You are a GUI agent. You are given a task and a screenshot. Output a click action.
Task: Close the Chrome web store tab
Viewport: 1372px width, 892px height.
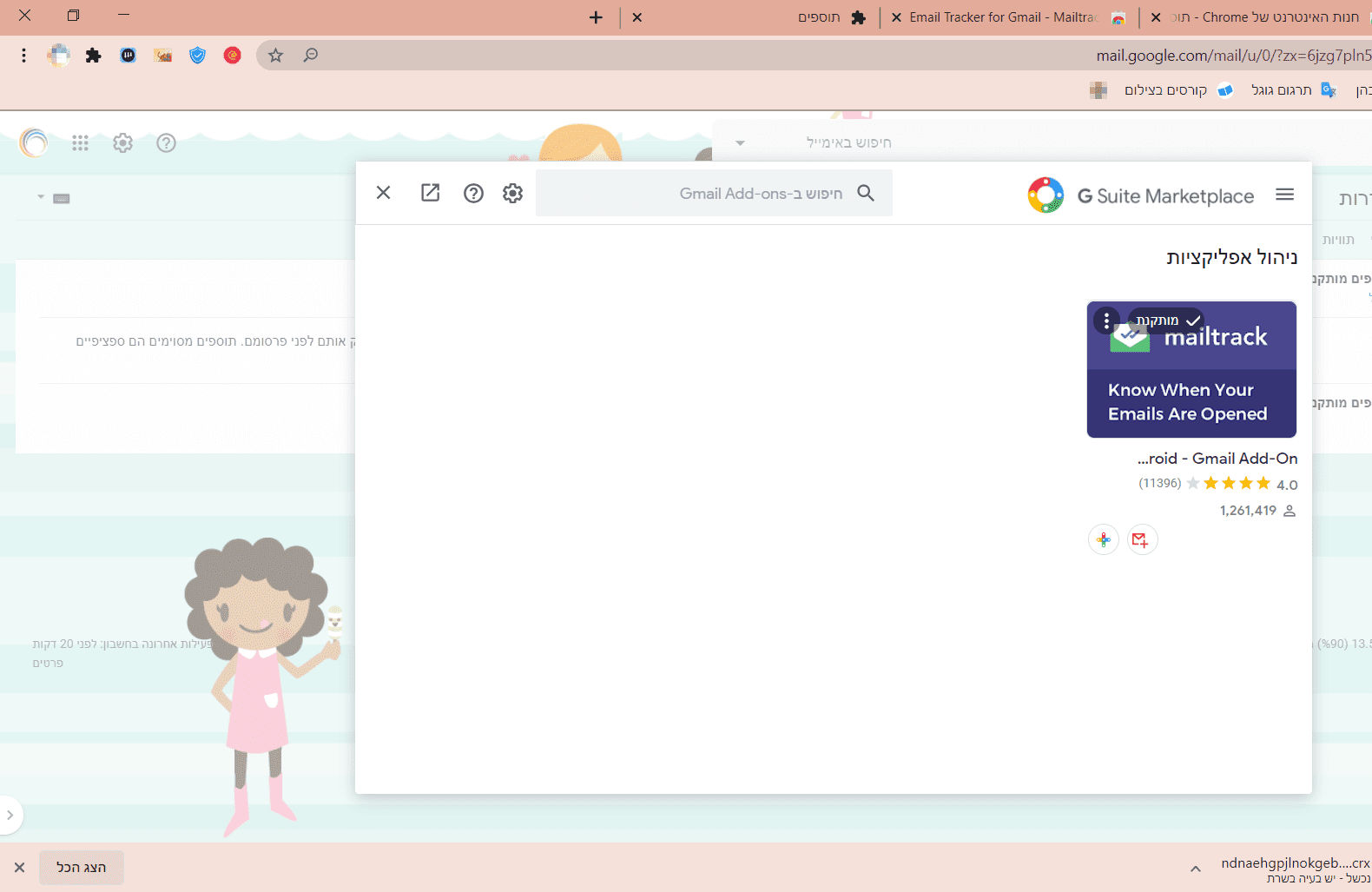coord(1156,17)
